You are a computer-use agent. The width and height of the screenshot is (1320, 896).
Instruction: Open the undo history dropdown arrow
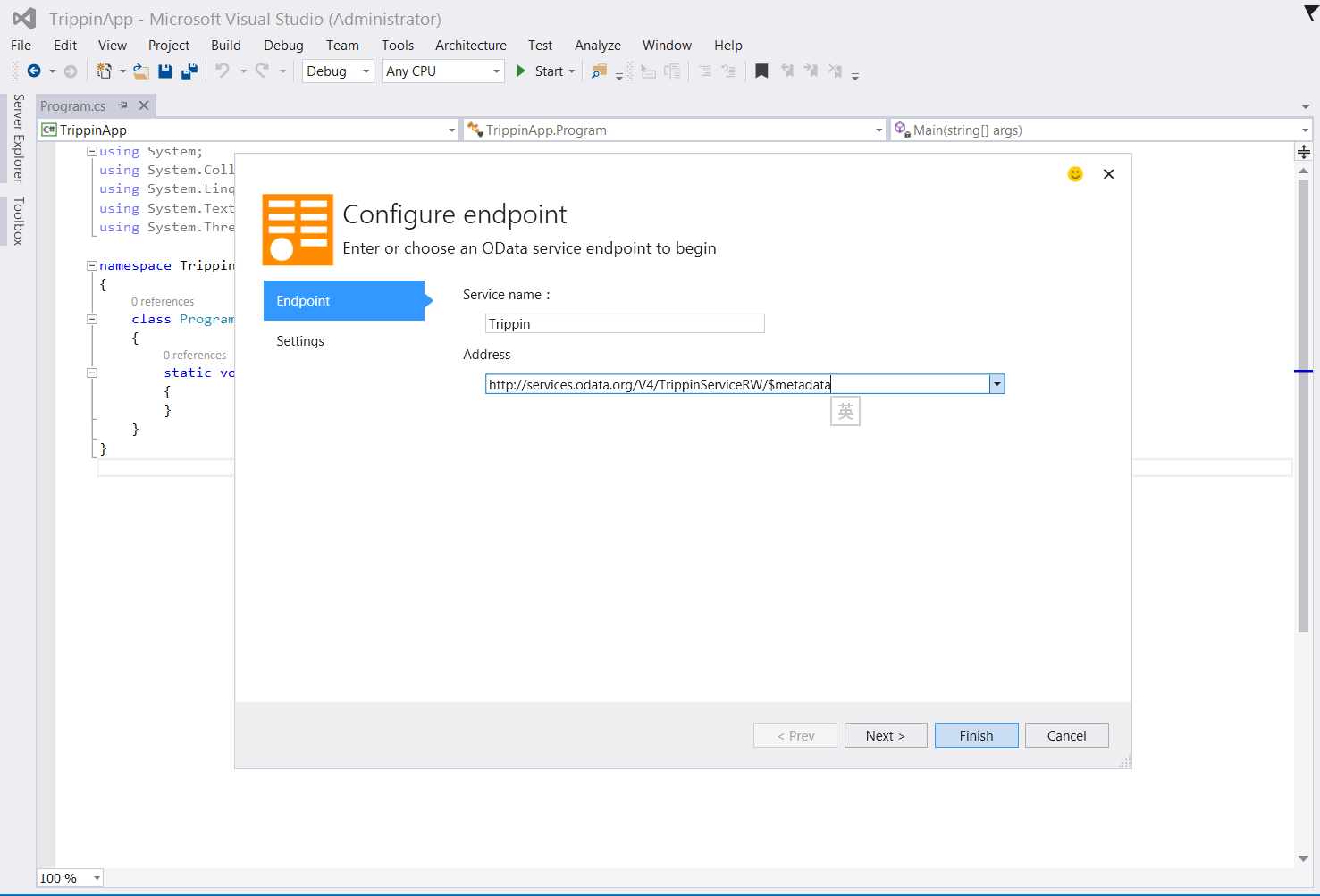pos(243,71)
